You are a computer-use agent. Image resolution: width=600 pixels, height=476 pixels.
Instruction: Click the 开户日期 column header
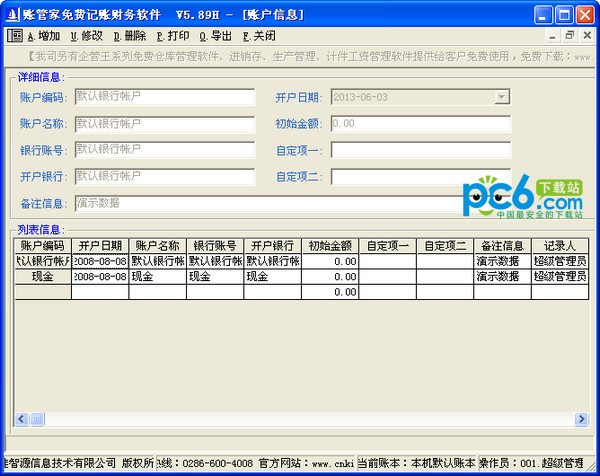tap(100, 246)
